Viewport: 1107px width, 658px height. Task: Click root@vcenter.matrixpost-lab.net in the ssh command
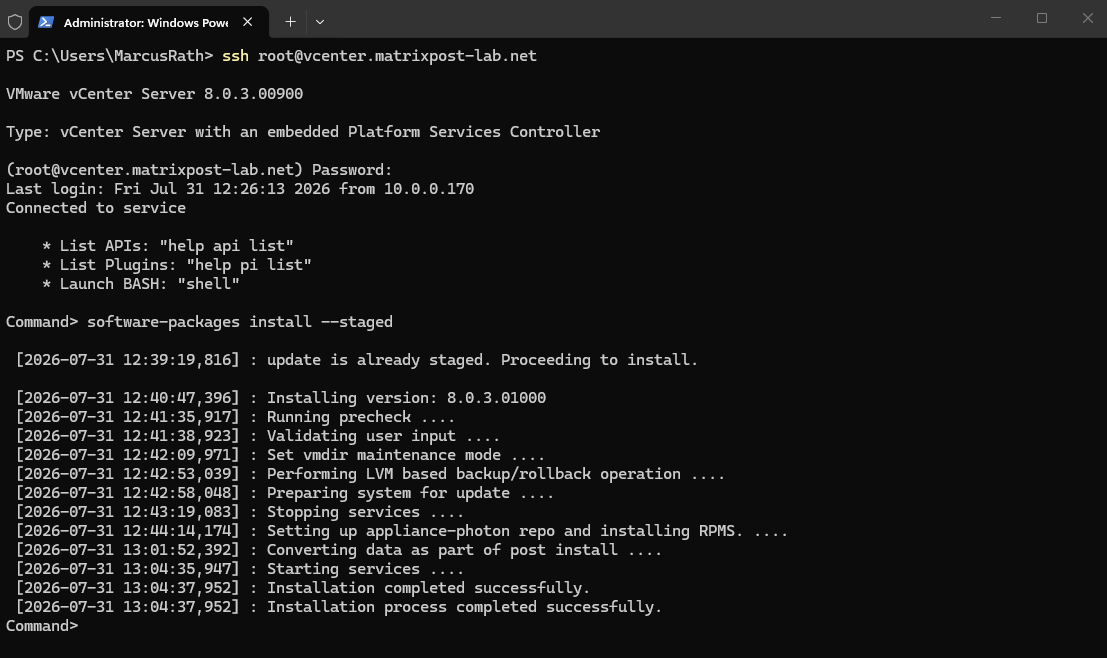pyautogui.click(x=397, y=56)
